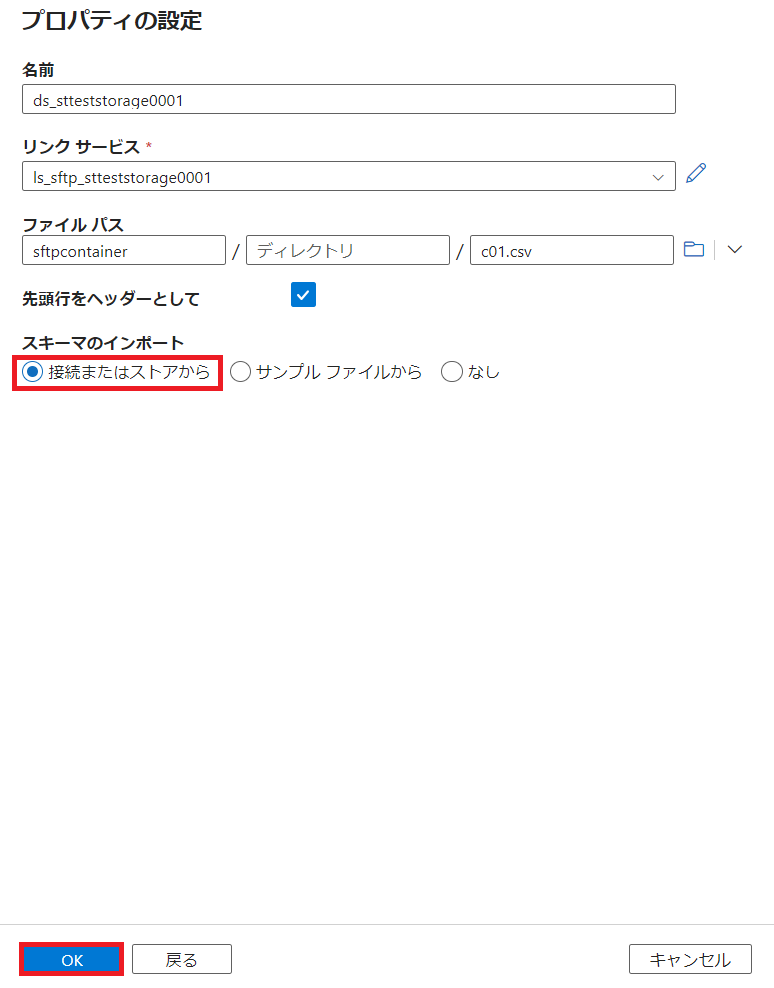The image size is (774, 988).
Task: Click the pencil icon to edit linked service
Action: pyautogui.click(x=696, y=173)
